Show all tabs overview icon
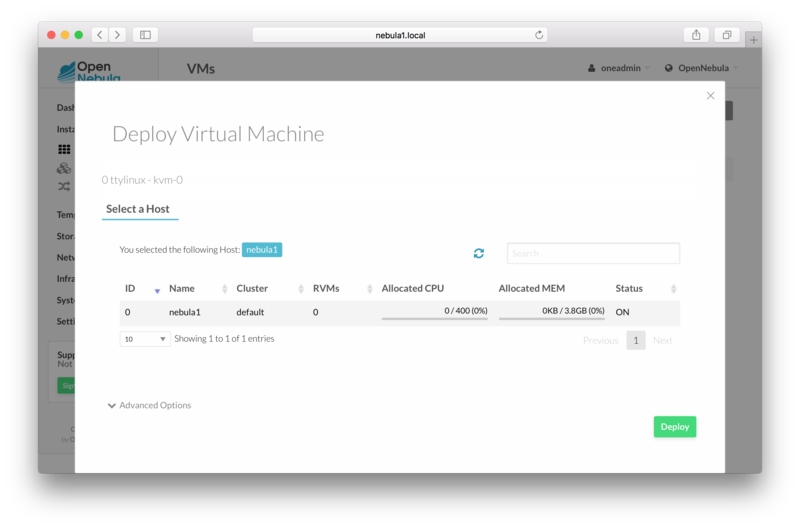800x528 pixels. 727,35
